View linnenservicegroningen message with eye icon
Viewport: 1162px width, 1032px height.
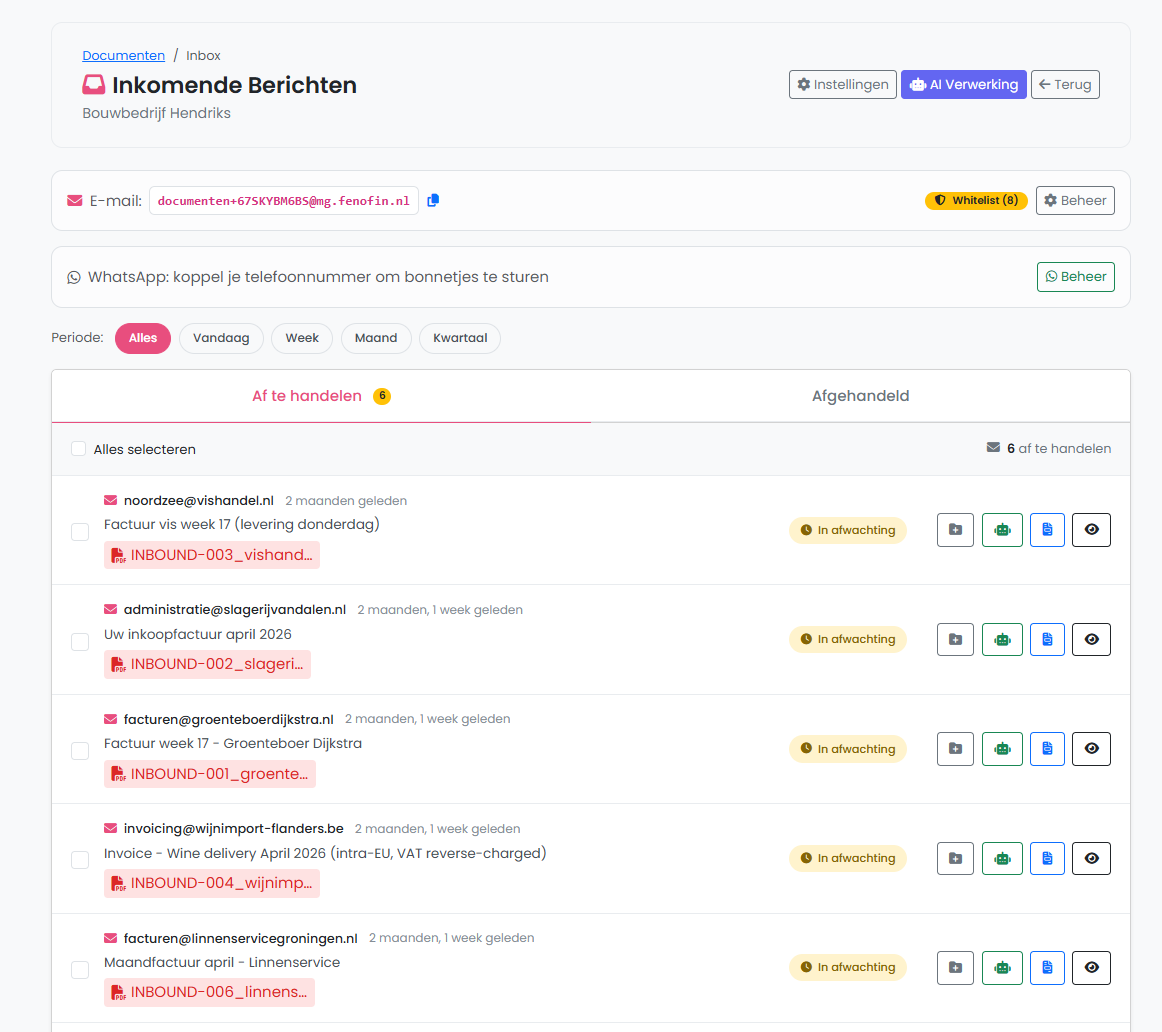tap(1091, 968)
